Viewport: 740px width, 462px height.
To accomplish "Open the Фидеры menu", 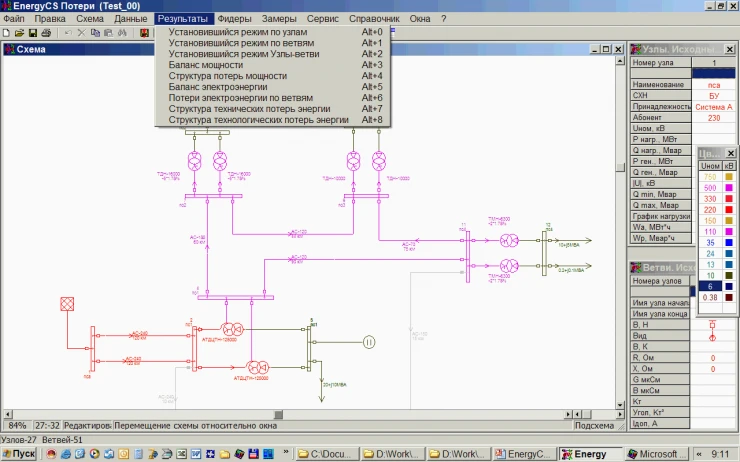I will click(x=235, y=19).
